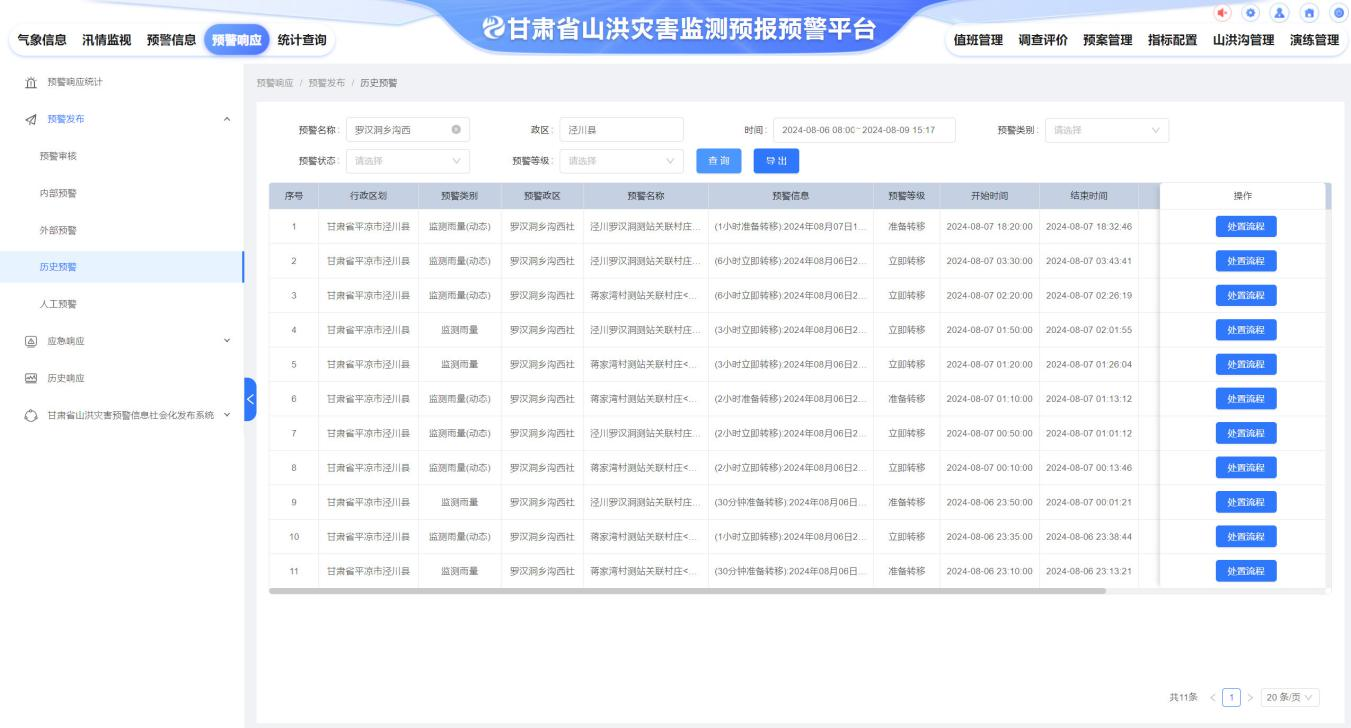Collapse the sidebar with the blue arrow handle
The height and width of the screenshot is (728, 1351).
250,399
